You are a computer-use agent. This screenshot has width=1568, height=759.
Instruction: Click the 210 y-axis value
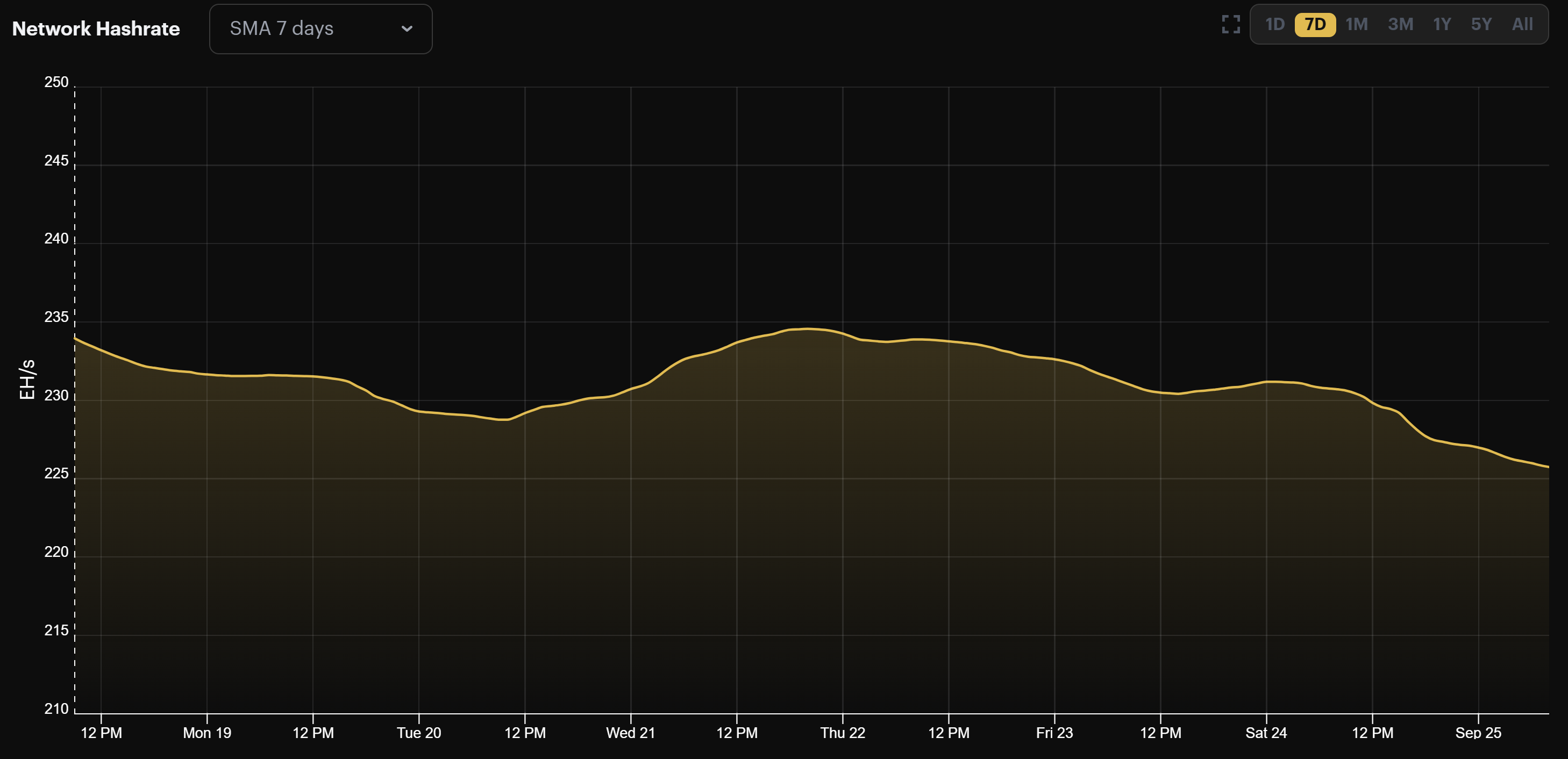click(56, 709)
